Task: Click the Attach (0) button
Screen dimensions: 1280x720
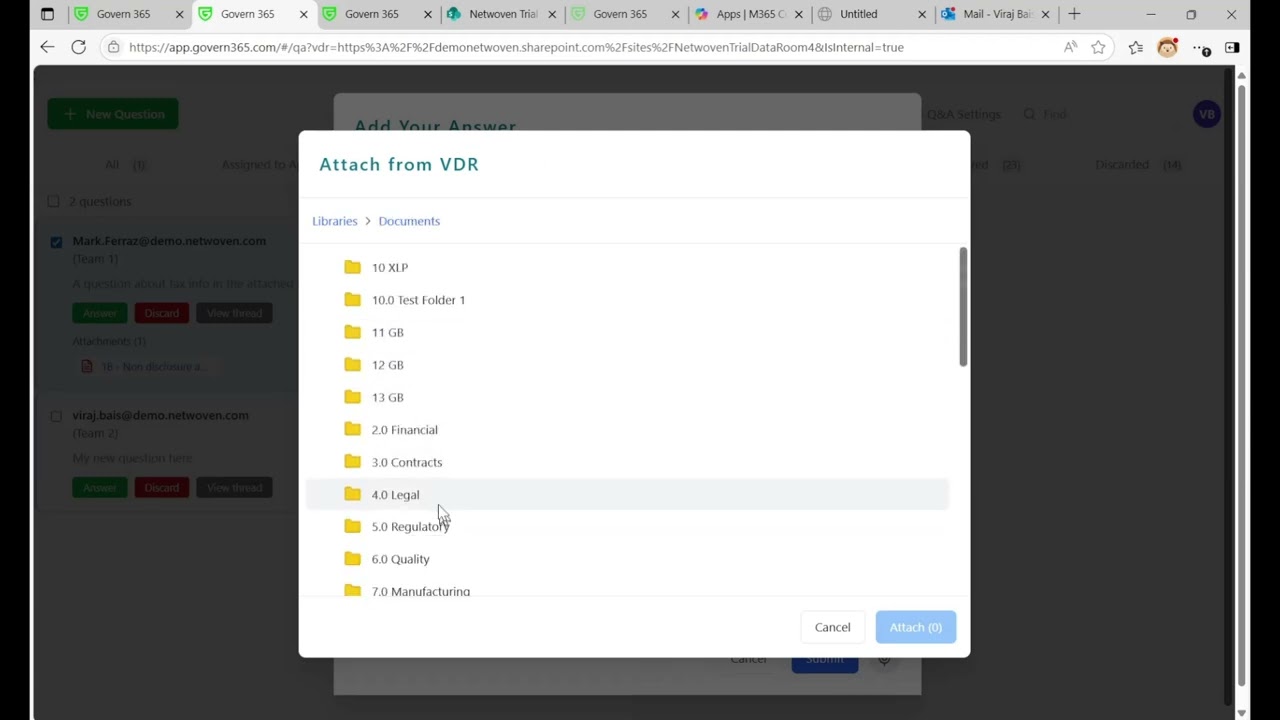Action: (915, 627)
